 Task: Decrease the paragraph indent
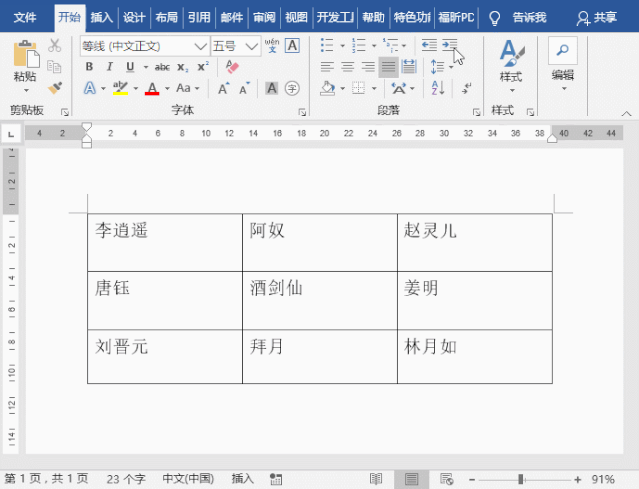[429, 46]
